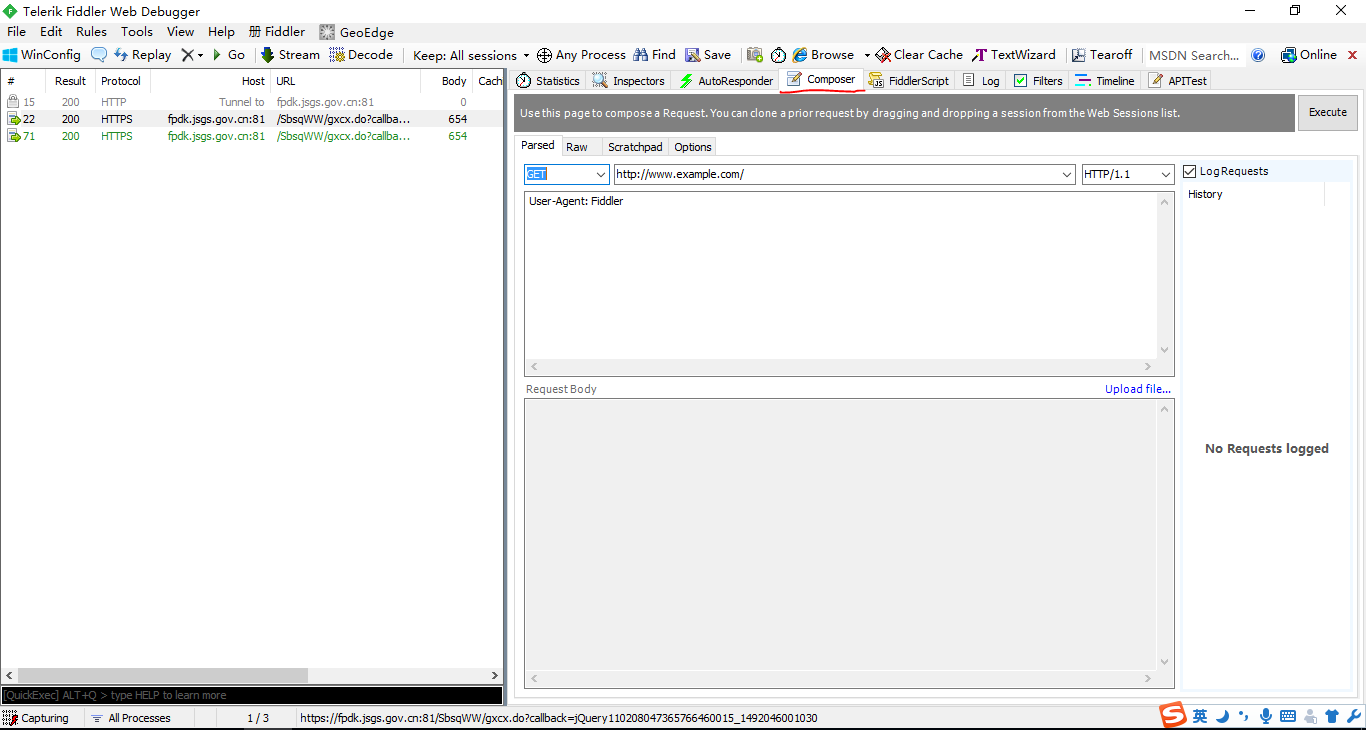Switch to the Filters tab
The width and height of the screenshot is (1366, 730).
[x=1038, y=81]
